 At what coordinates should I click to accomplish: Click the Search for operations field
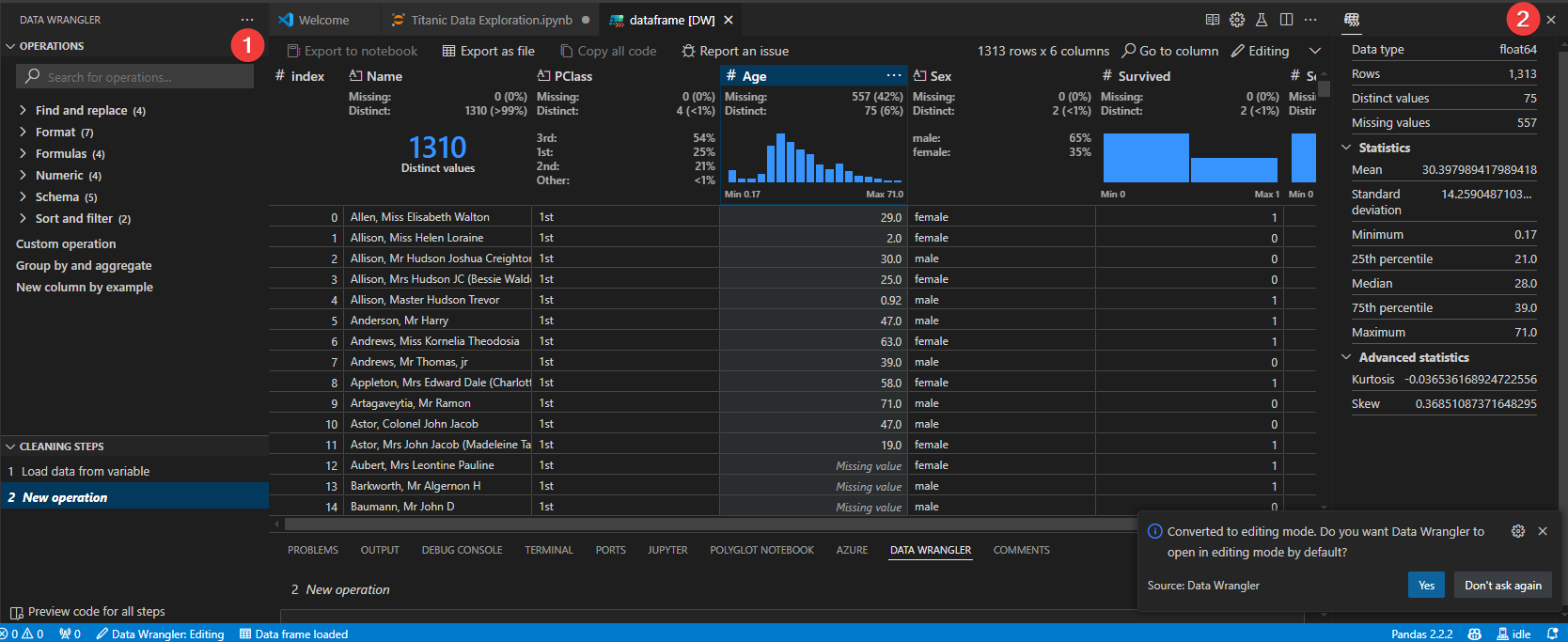141,77
